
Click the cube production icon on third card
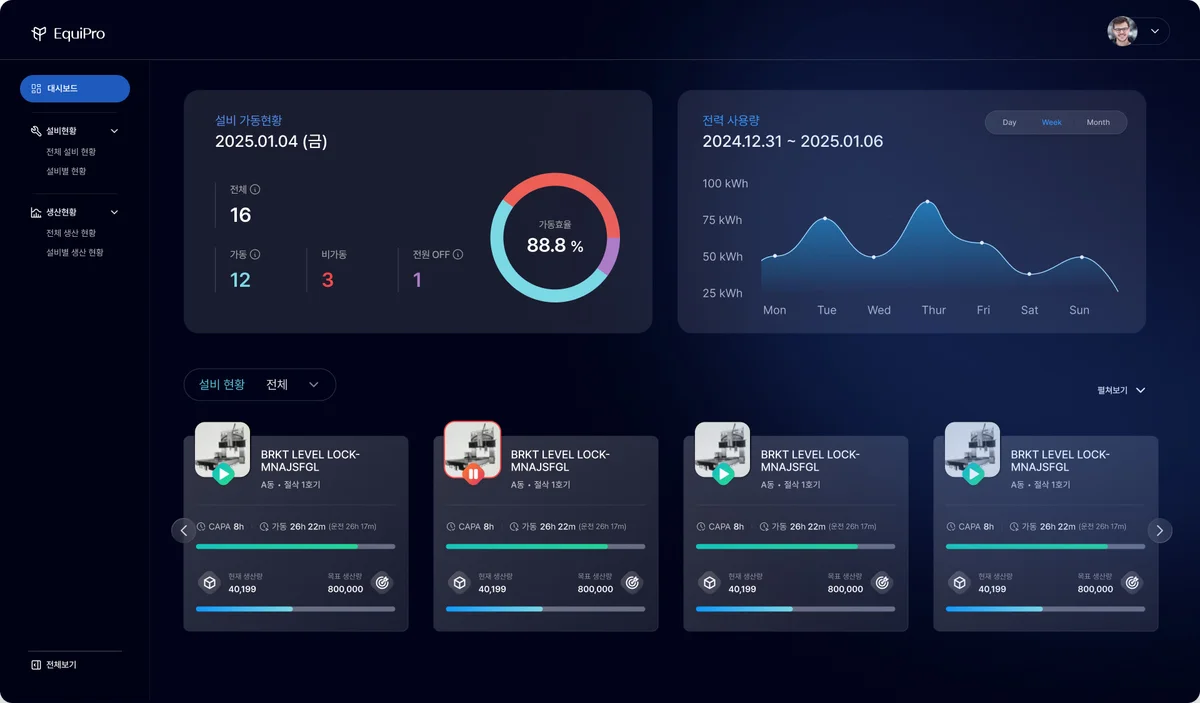709,582
